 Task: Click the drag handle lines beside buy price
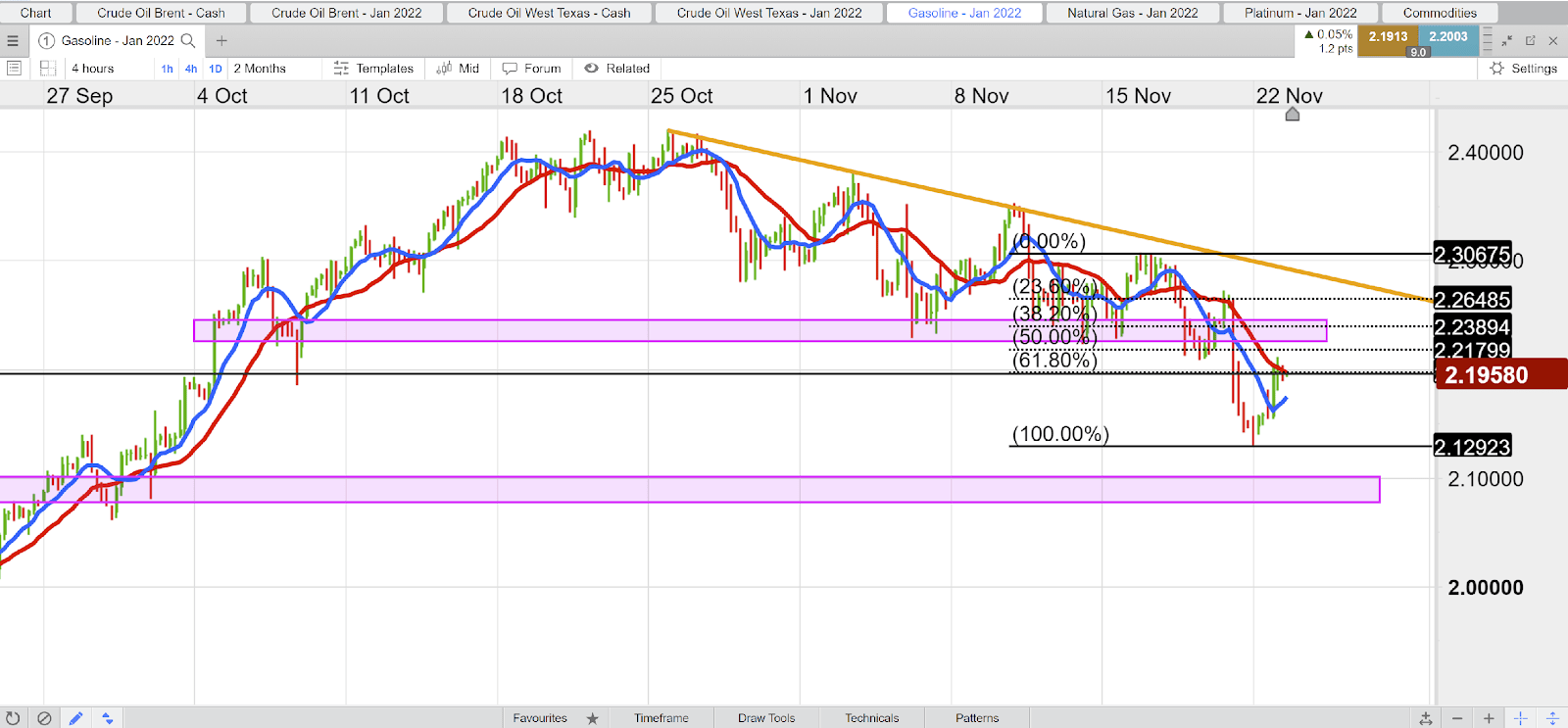1488,41
